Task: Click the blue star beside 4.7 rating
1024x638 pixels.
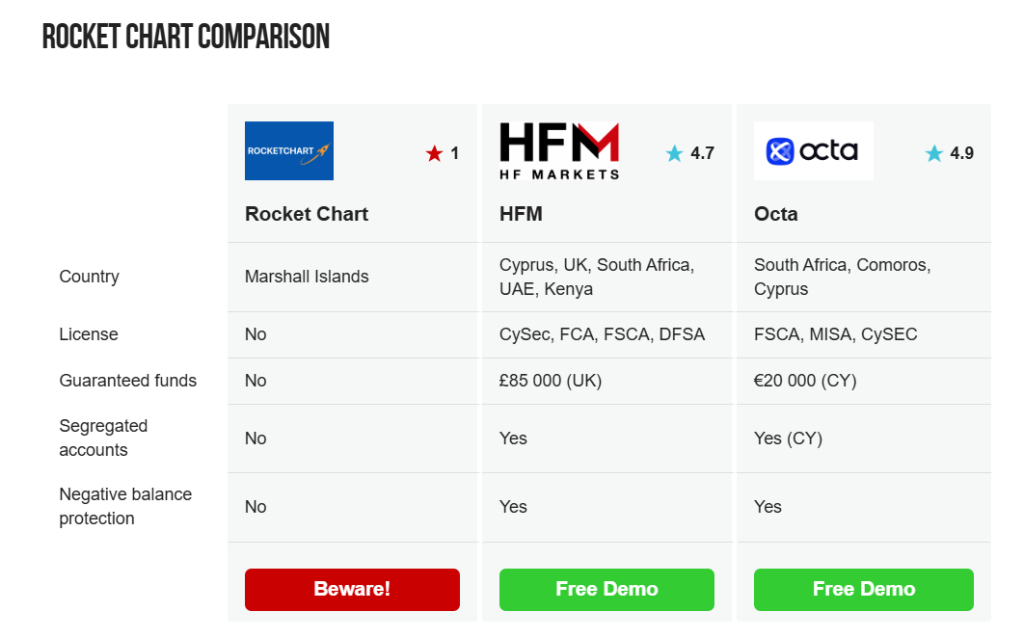Action: coord(674,153)
